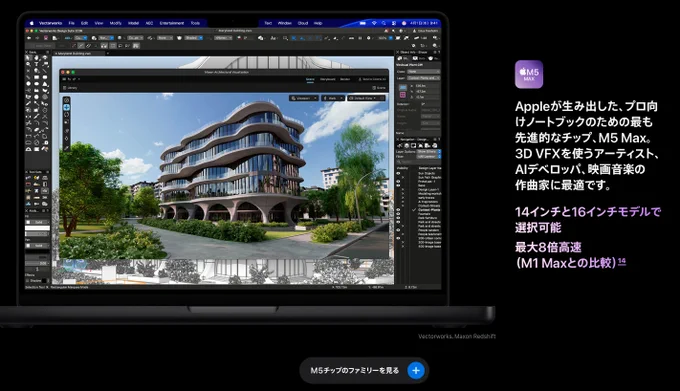Click the Vectorworks, Maxon Redshift caption

coord(457,336)
